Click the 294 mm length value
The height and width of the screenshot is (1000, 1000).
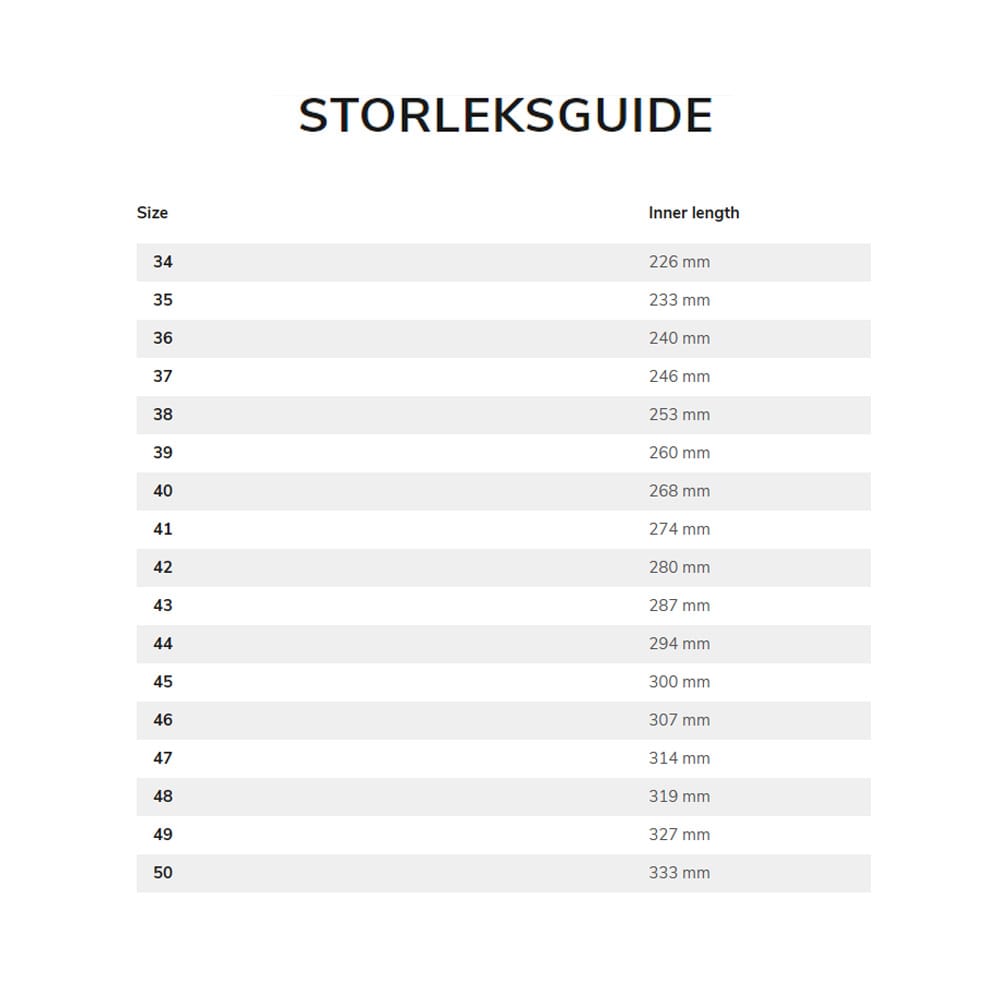click(x=679, y=644)
